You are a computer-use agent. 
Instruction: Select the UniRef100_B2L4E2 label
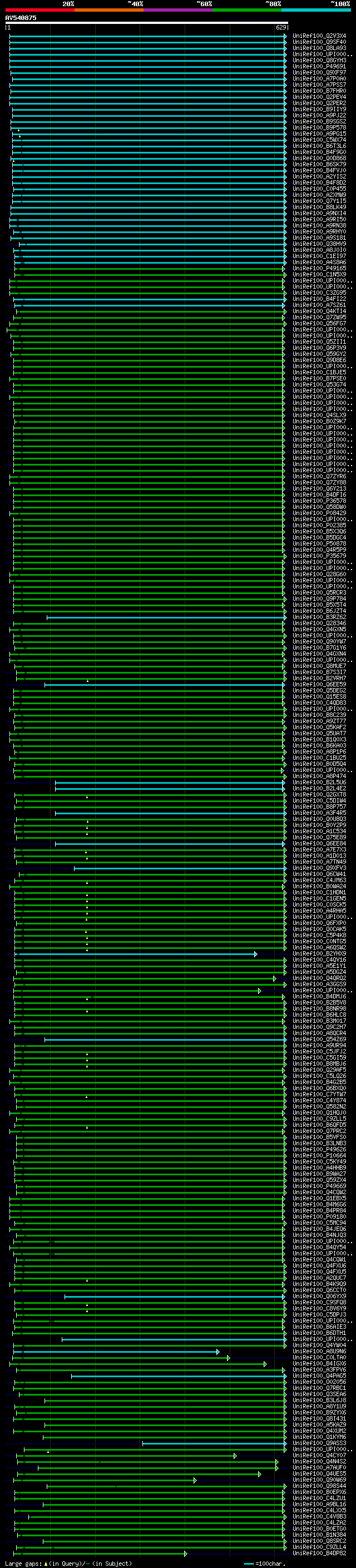coord(319,788)
